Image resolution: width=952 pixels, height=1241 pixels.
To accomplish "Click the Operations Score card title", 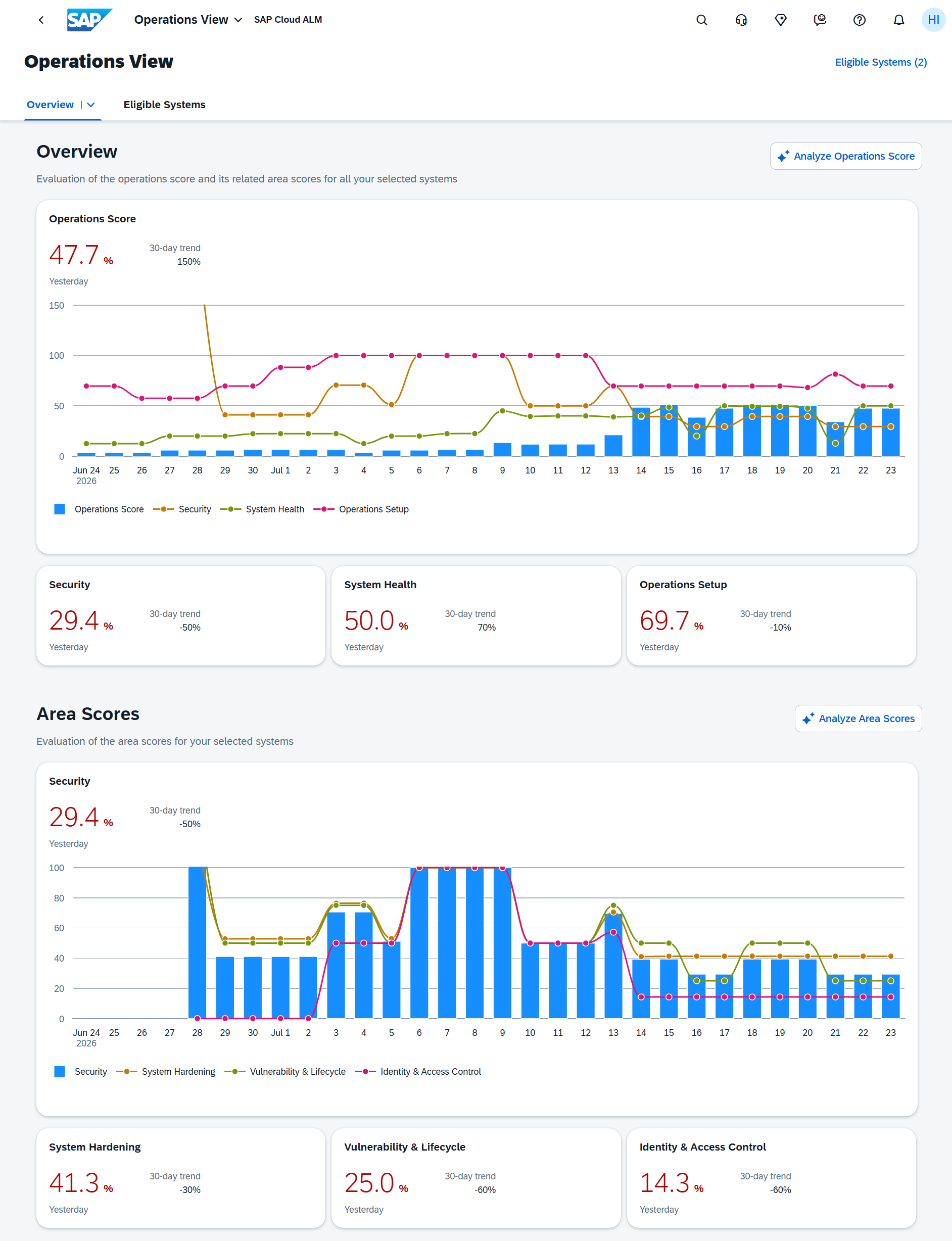I will pyautogui.click(x=92, y=219).
